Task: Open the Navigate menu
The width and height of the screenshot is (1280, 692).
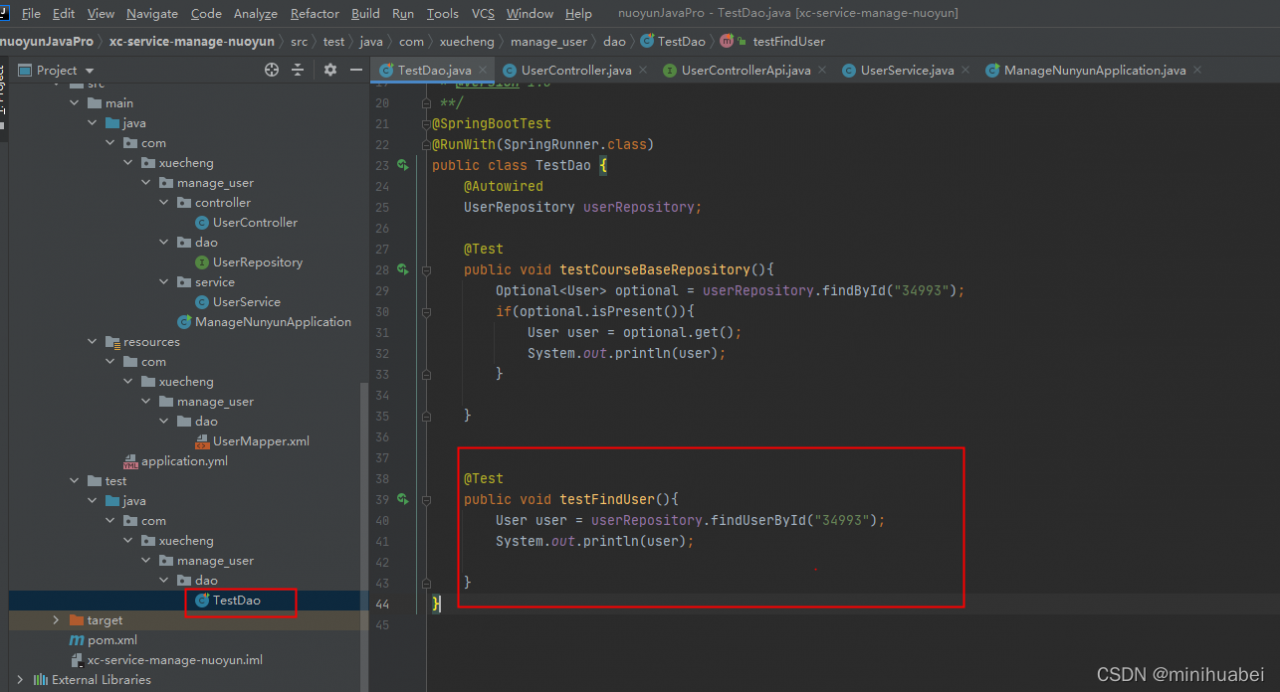Action: 152,13
